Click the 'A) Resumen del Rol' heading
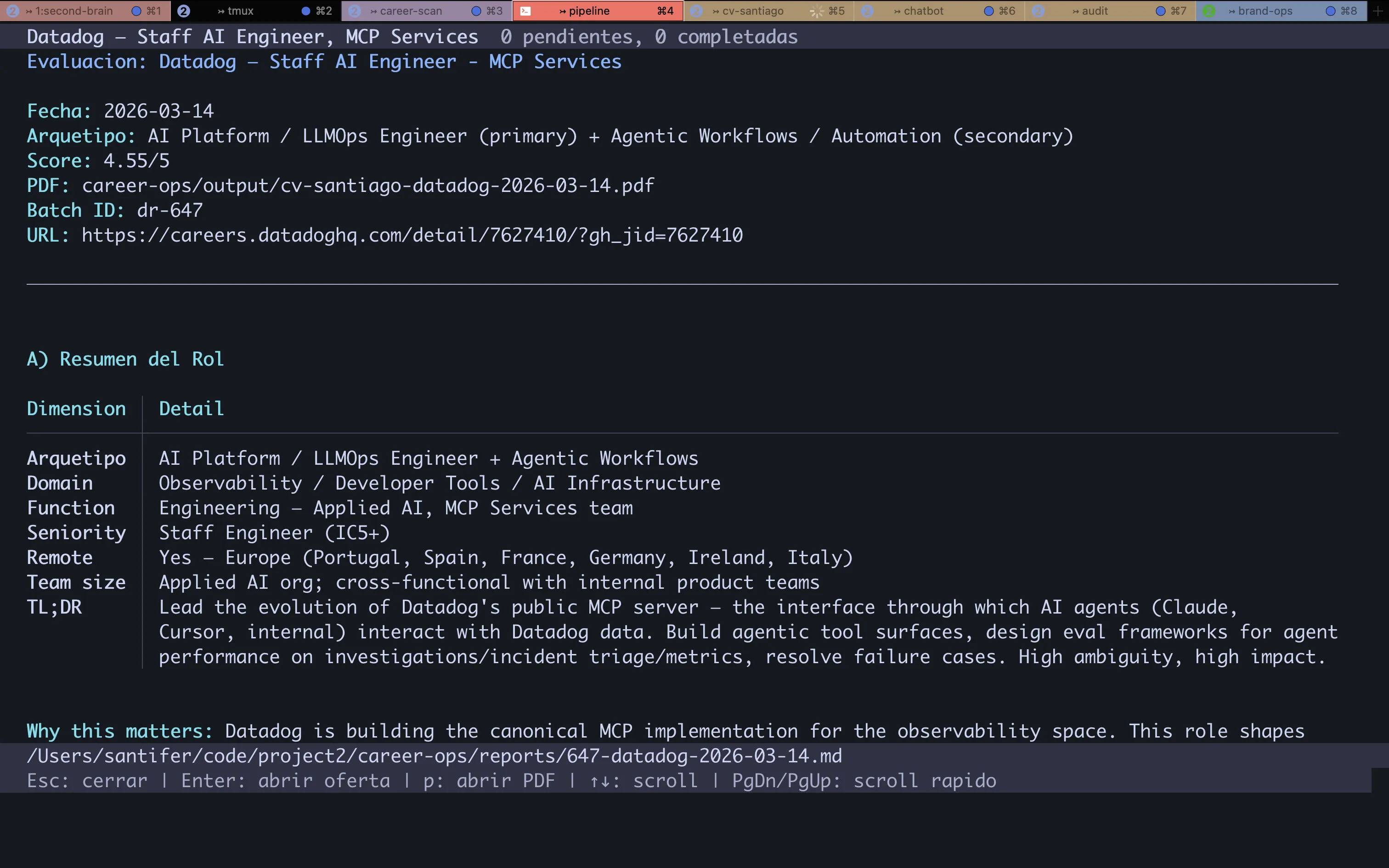This screenshot has height=868, width=1389. click(125, 359)
